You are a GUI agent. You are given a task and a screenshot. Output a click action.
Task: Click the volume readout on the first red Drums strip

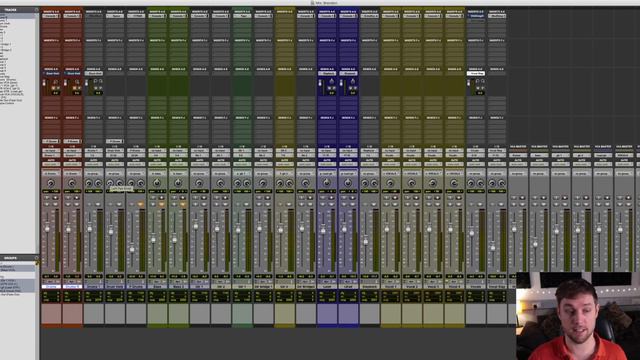pos(47,277)
